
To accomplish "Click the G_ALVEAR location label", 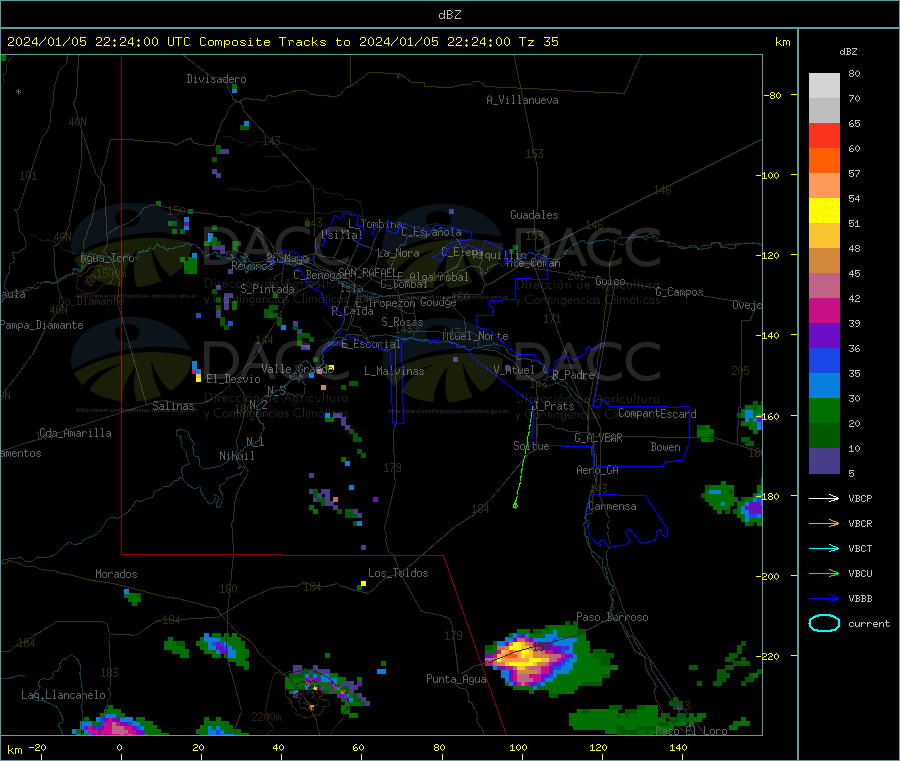I will (598, 438).
